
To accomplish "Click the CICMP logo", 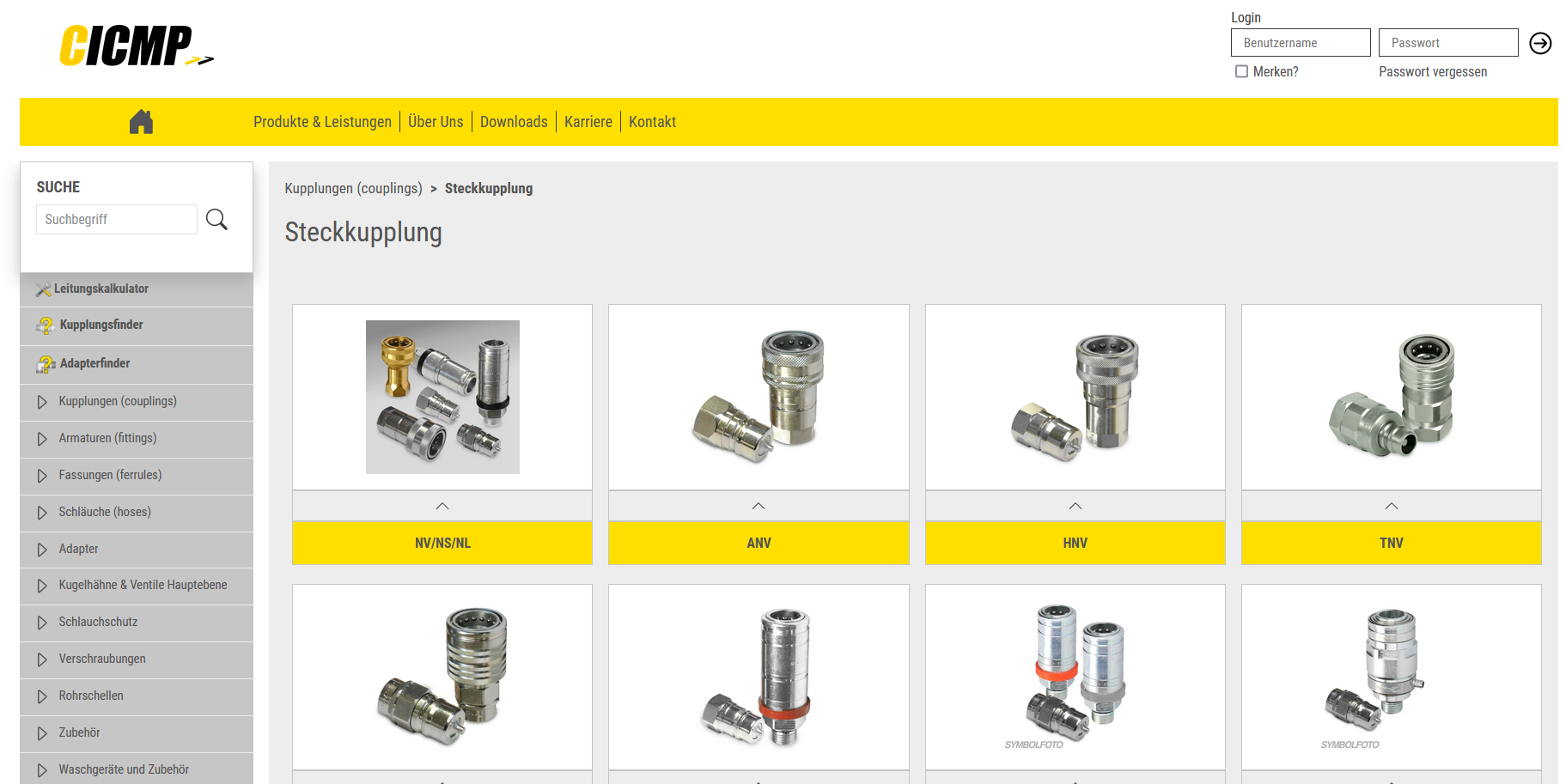I will [x=136, y=46].
